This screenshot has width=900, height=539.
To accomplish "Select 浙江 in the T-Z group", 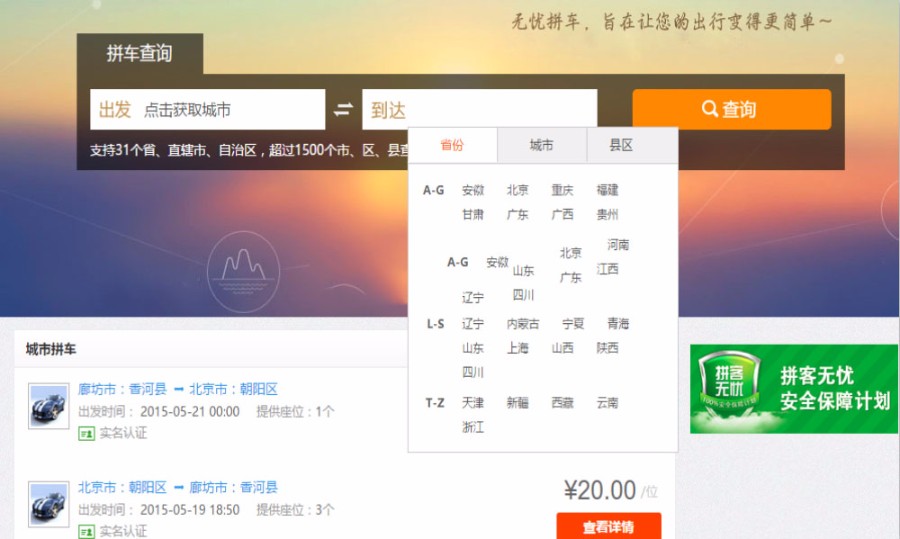I will click(x=472, y=428).
